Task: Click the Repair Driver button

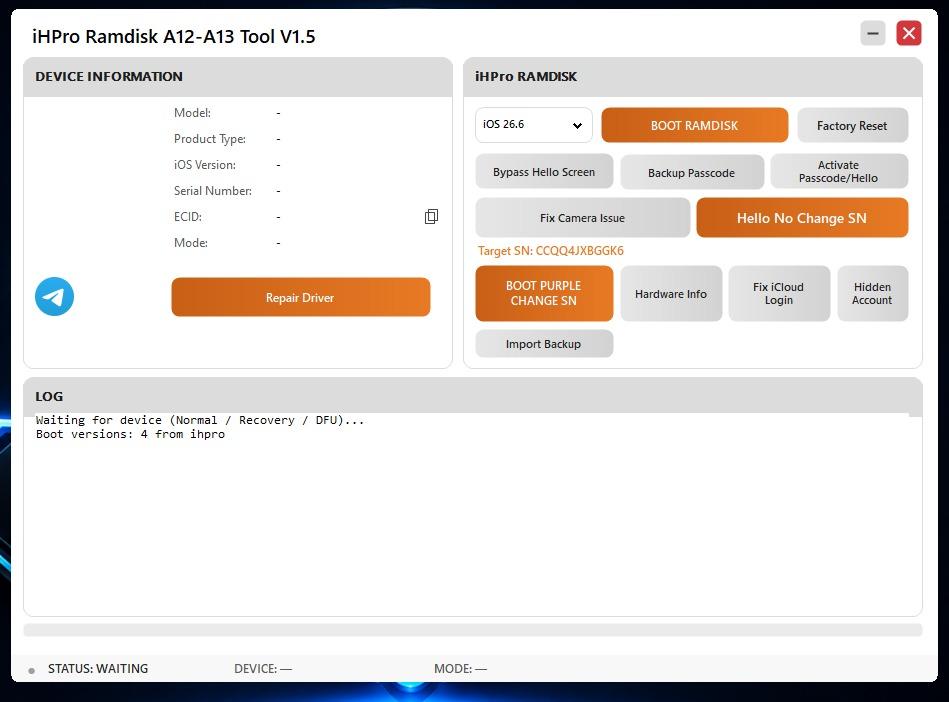Action: 301,297
